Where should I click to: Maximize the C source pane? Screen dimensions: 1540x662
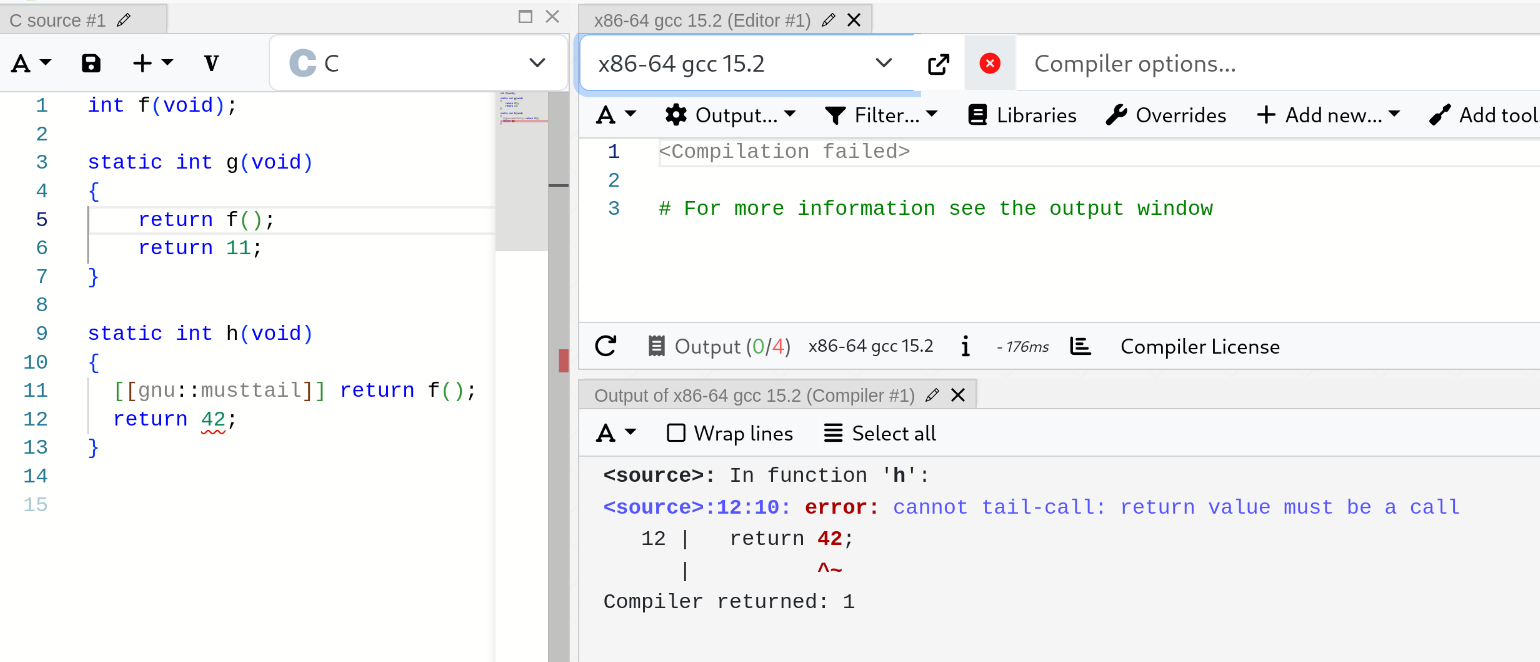[x=526, y=16]
